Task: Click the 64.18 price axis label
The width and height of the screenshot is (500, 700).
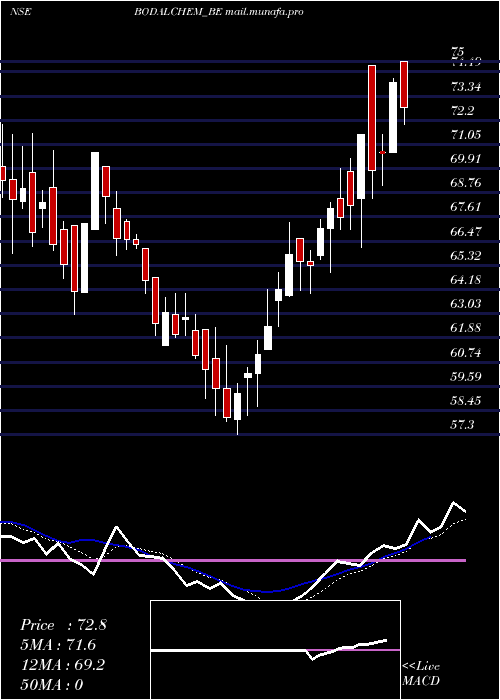Action: click(467, 280)
